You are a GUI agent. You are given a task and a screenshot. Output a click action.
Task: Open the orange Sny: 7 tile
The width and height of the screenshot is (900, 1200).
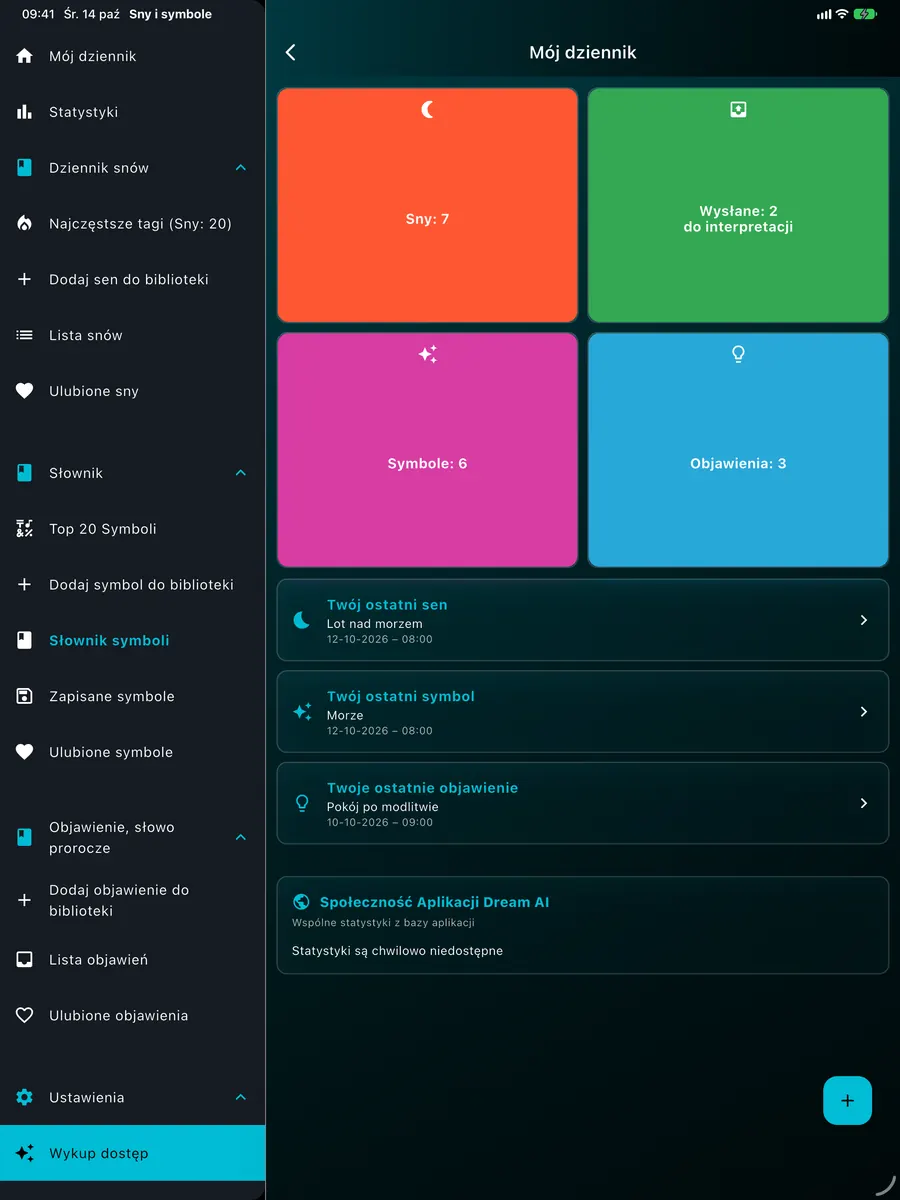(427, 205)
